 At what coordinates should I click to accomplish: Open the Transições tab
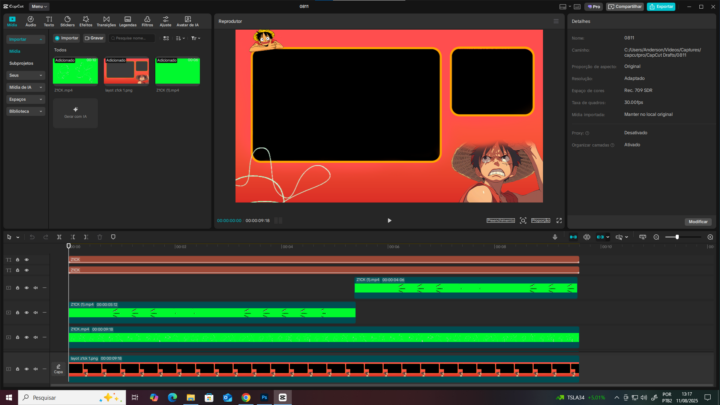[x=106, y=21]
